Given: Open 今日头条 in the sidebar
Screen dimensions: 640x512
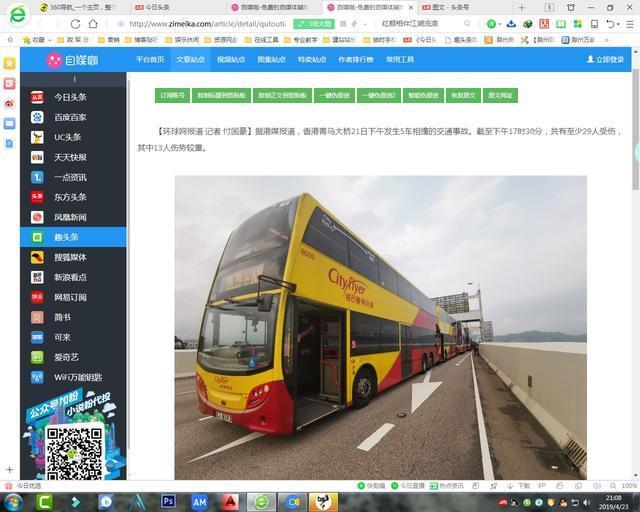Looking at the screenshot, I should [70, 97].
